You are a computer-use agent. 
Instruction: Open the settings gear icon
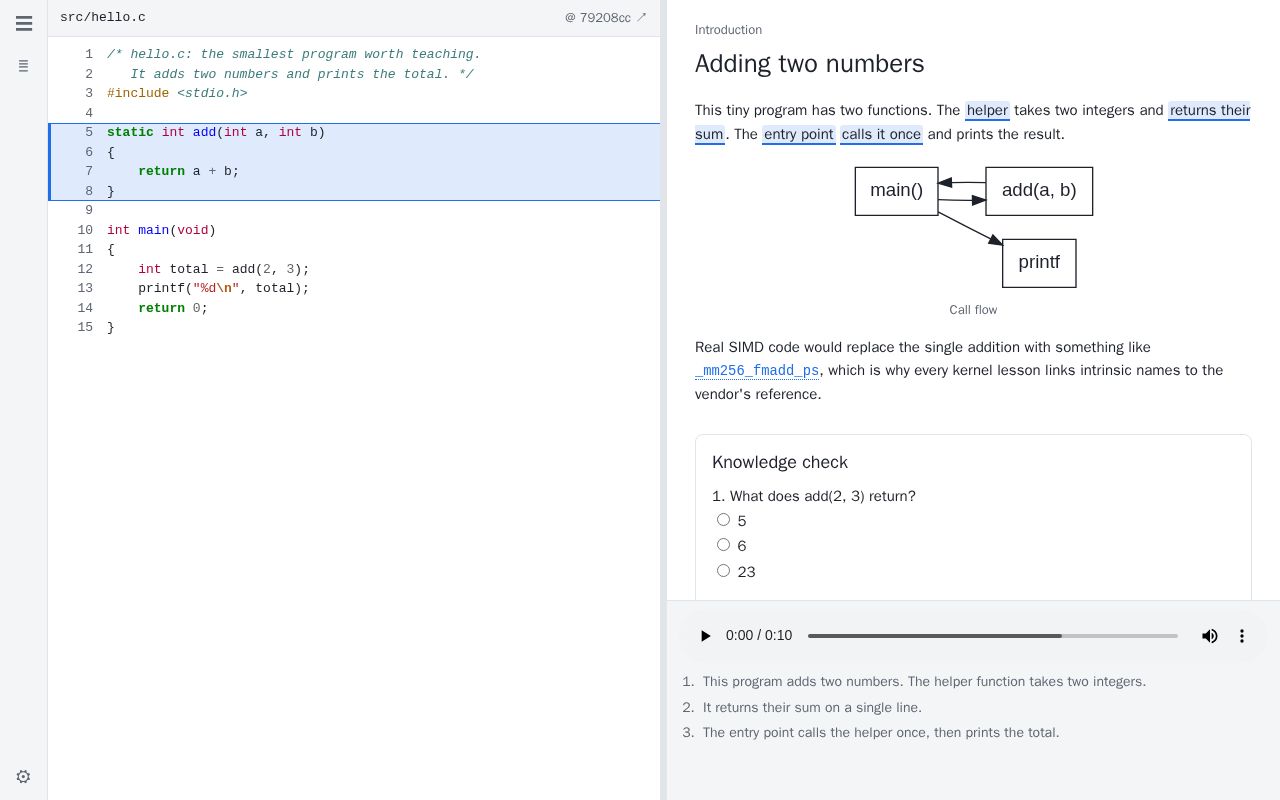point(23,776)
